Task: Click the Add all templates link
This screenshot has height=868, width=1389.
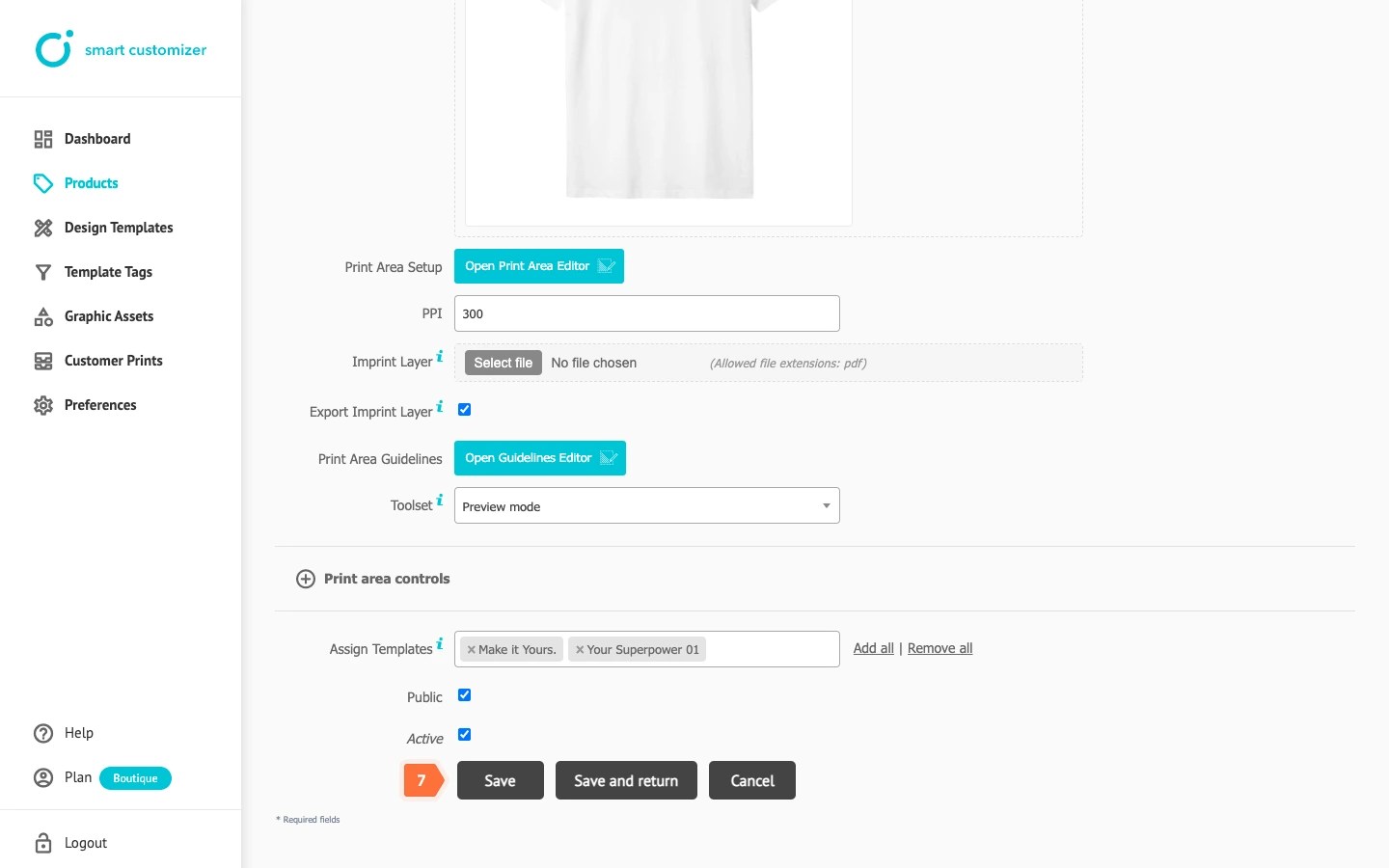Action: click(873, 648)
